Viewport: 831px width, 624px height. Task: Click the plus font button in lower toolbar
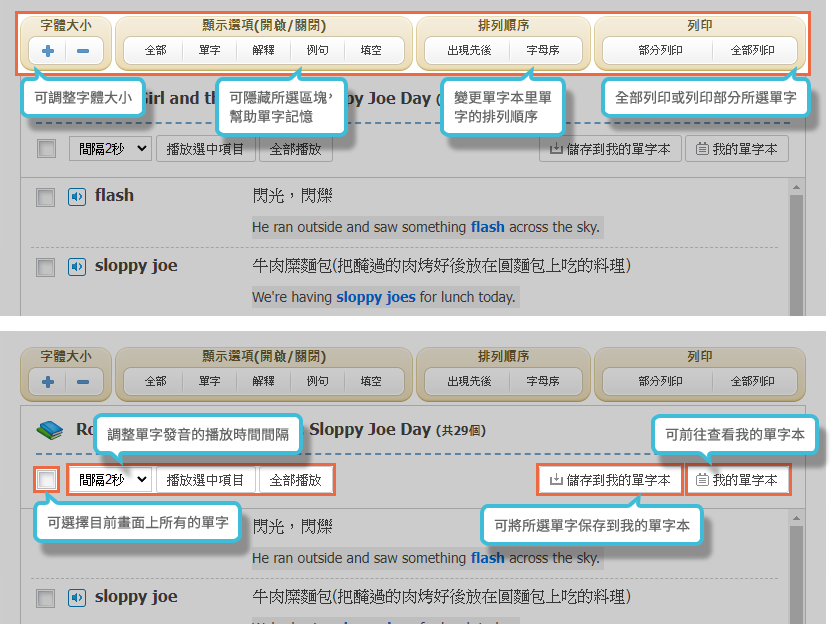(x=48, y=382)
